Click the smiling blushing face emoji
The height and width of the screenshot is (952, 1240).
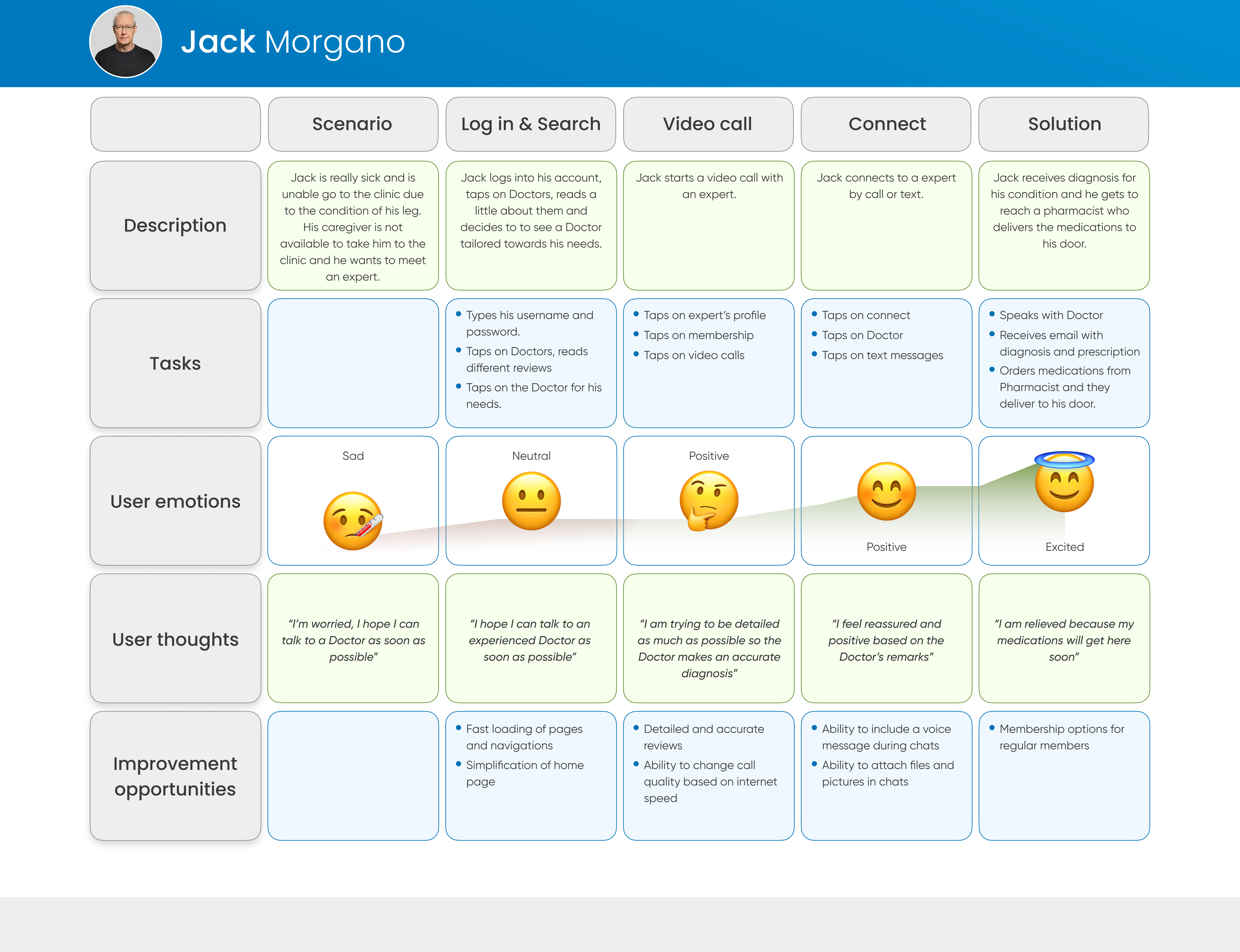886,491
